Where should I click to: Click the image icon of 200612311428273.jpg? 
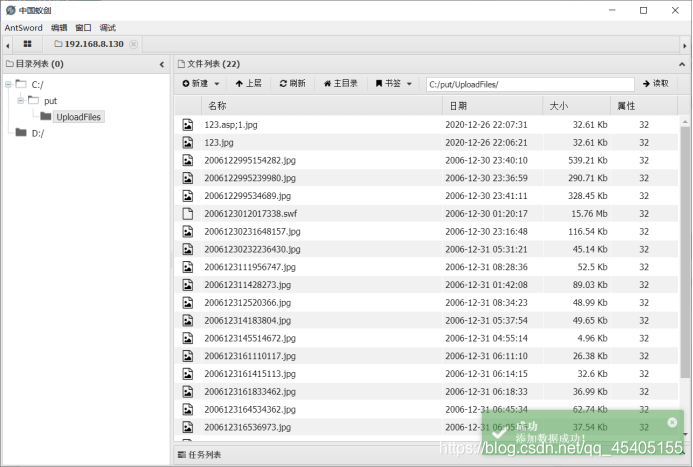click(188, 285)
